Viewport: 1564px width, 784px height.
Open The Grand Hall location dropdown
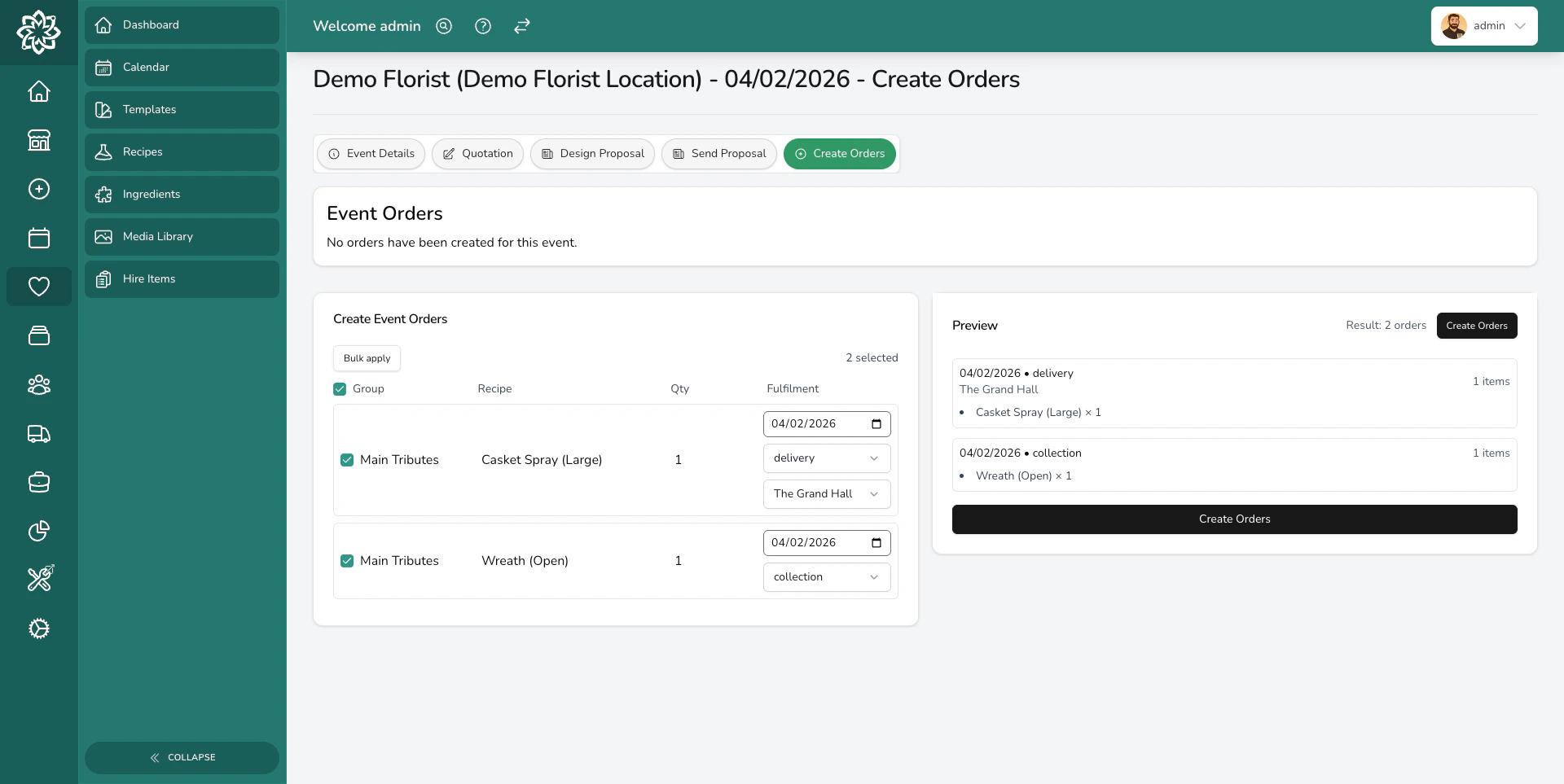point(826,493)
